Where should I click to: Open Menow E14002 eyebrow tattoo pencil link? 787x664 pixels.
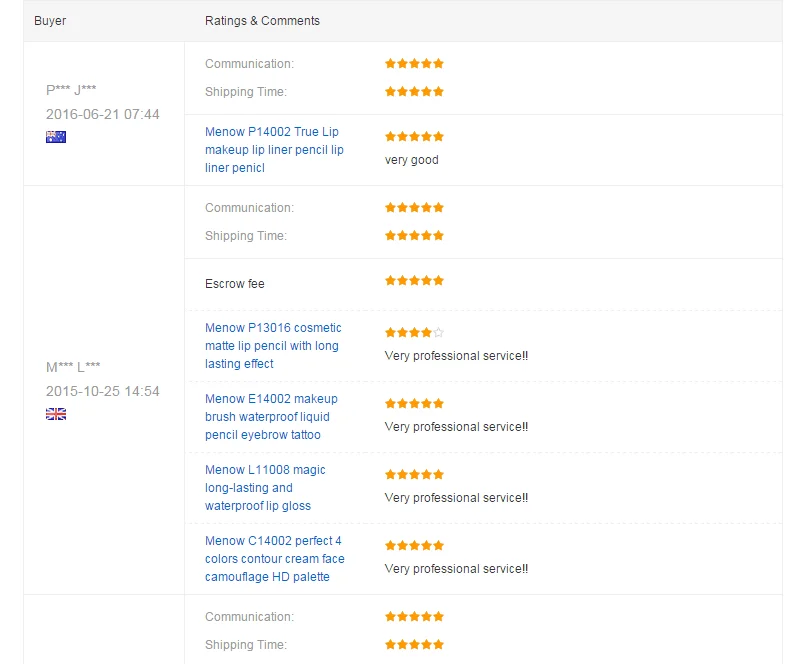point(271,417)
